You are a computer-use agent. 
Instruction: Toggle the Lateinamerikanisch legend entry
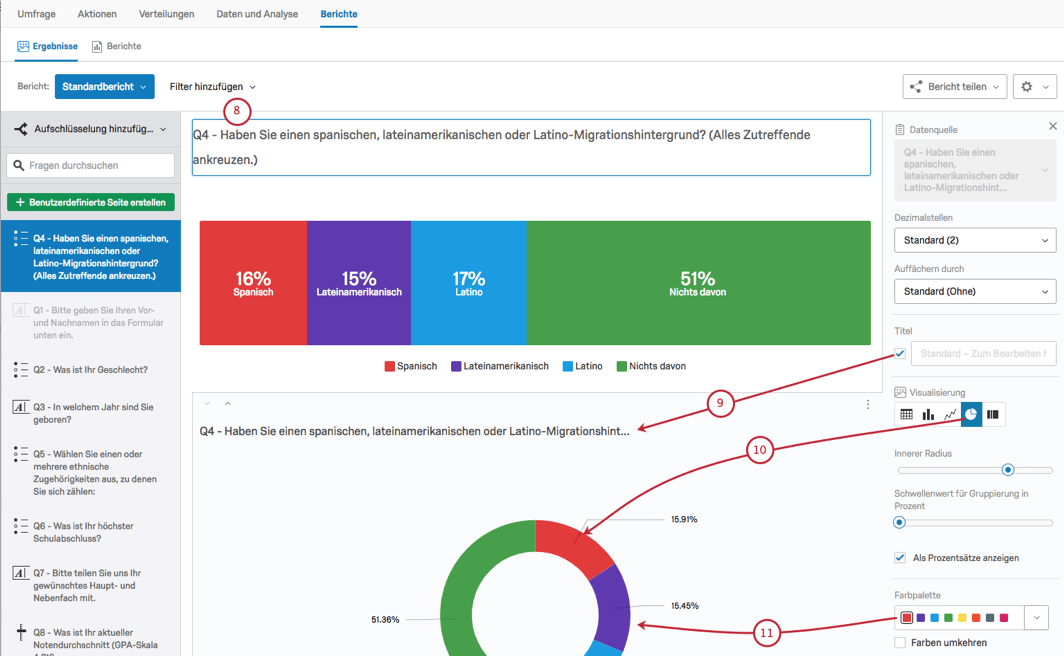[499, 366]
